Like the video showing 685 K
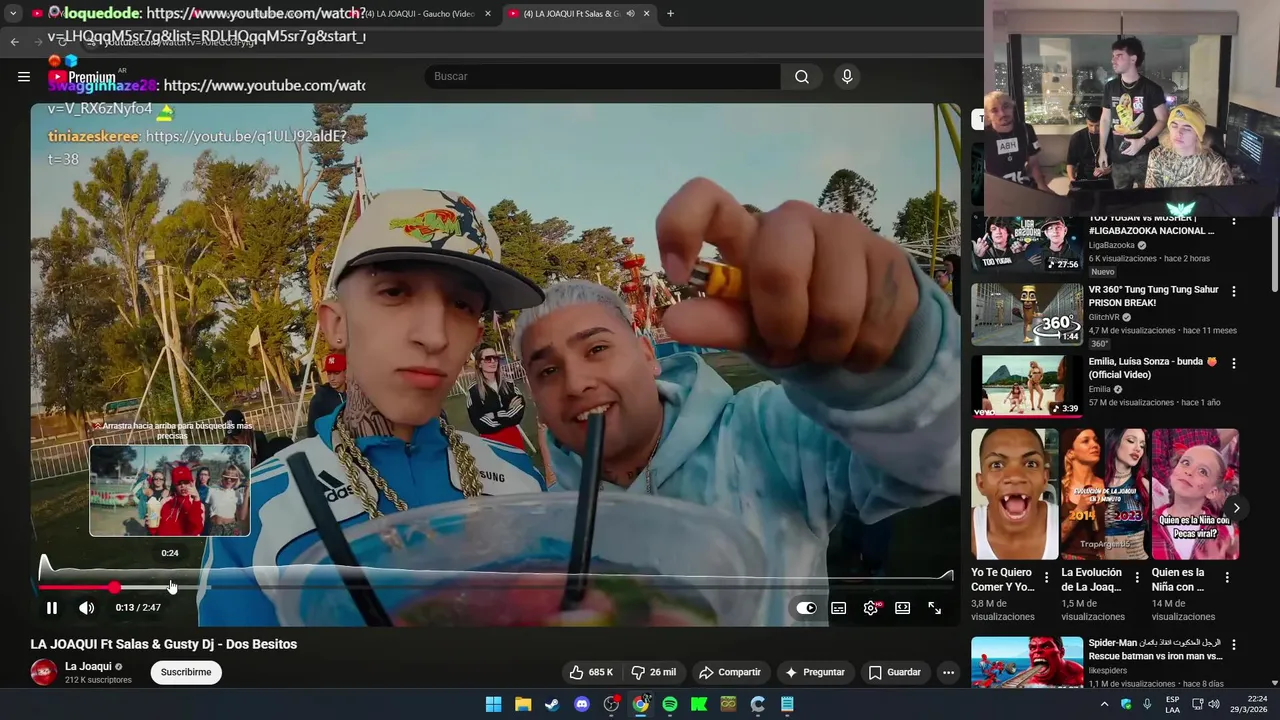 pos(591,672)
